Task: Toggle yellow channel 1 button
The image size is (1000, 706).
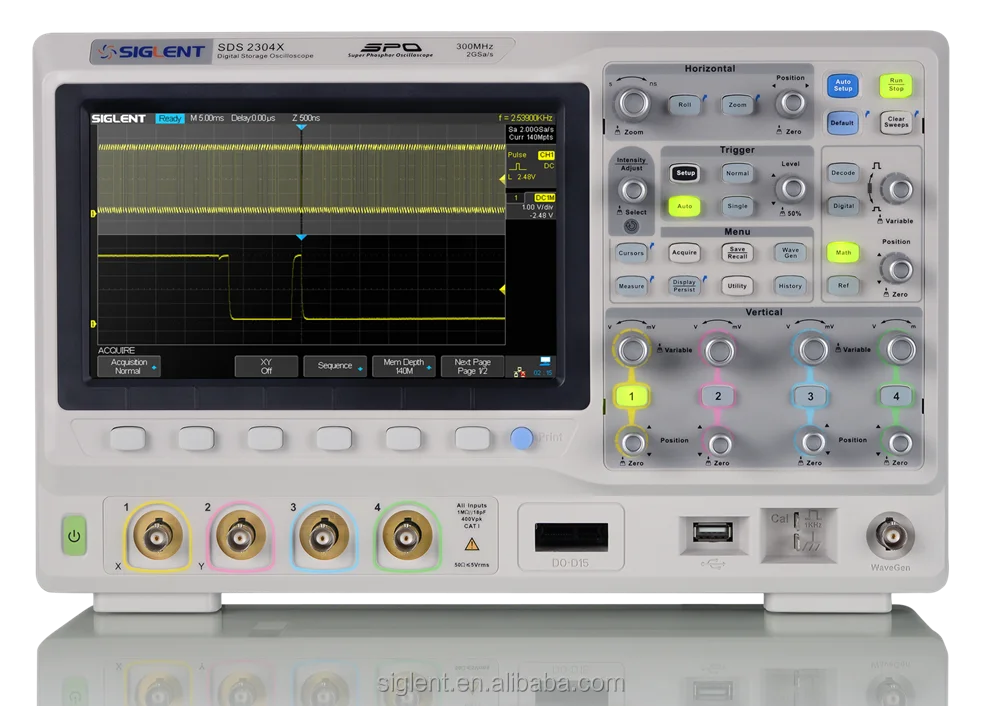Action: pyautogui.click(x=631, y=396)
